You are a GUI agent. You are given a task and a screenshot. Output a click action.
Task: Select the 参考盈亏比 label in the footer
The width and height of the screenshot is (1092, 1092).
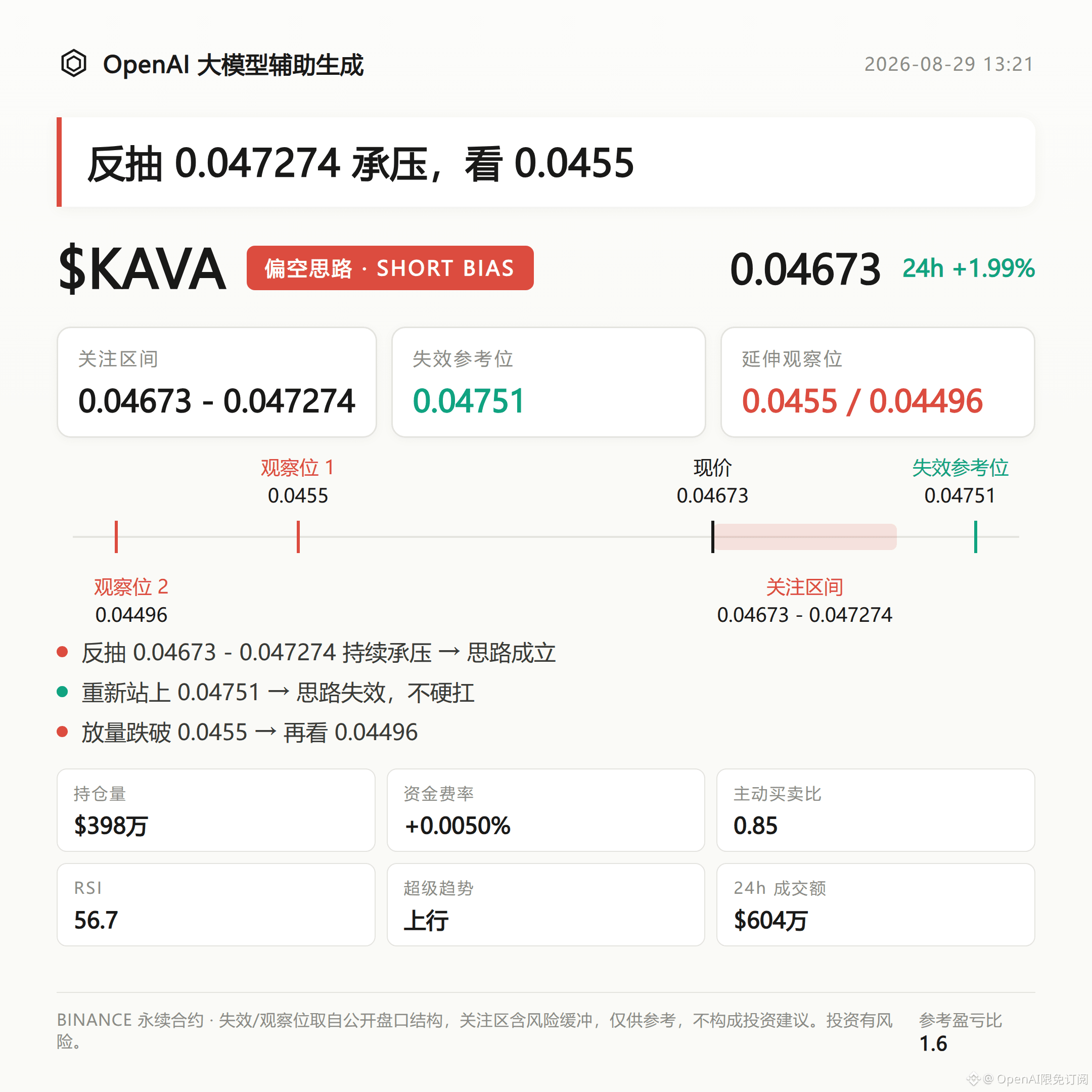961,1020
